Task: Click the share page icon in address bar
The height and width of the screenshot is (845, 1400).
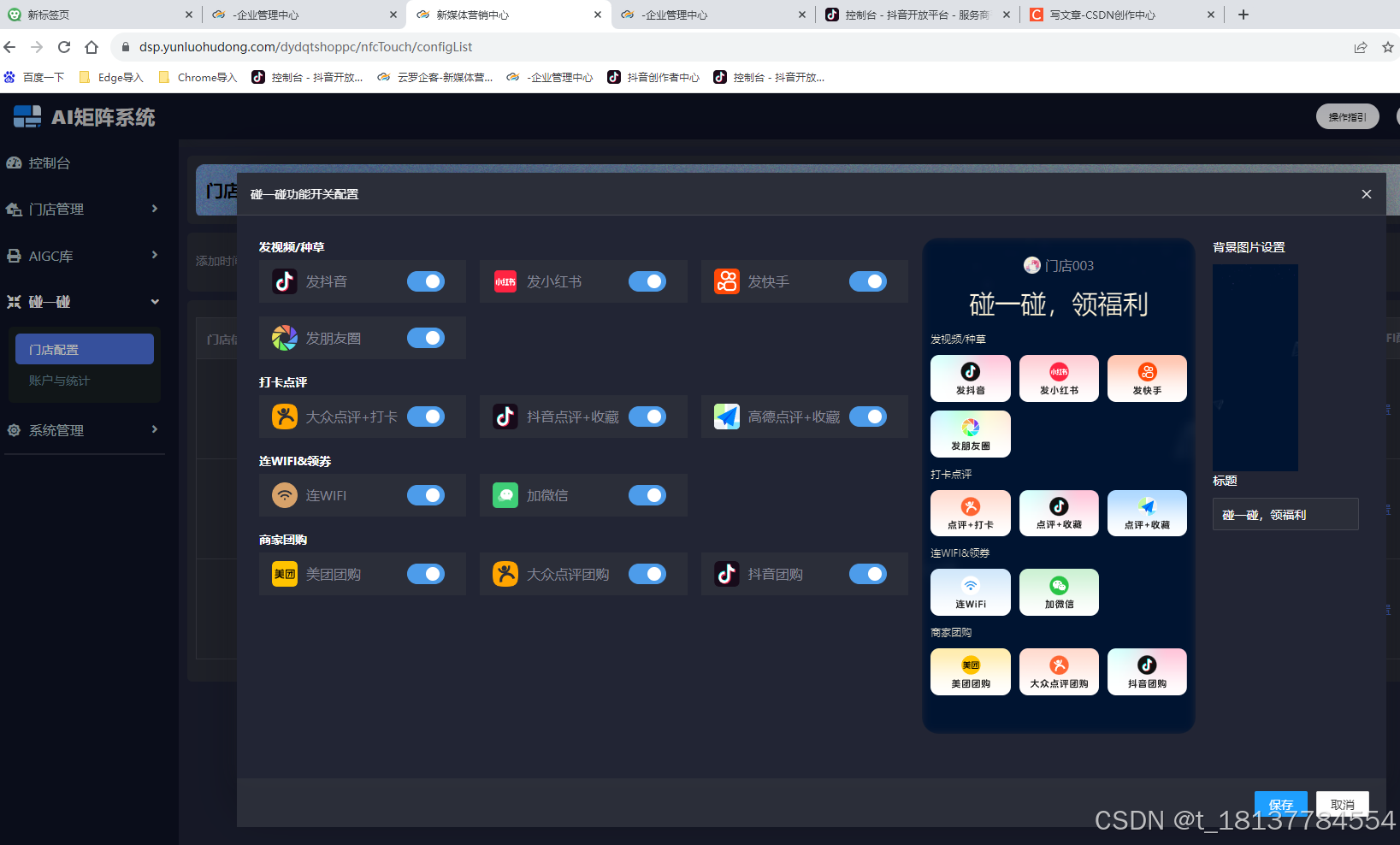Action: [x=1361, y=47]
